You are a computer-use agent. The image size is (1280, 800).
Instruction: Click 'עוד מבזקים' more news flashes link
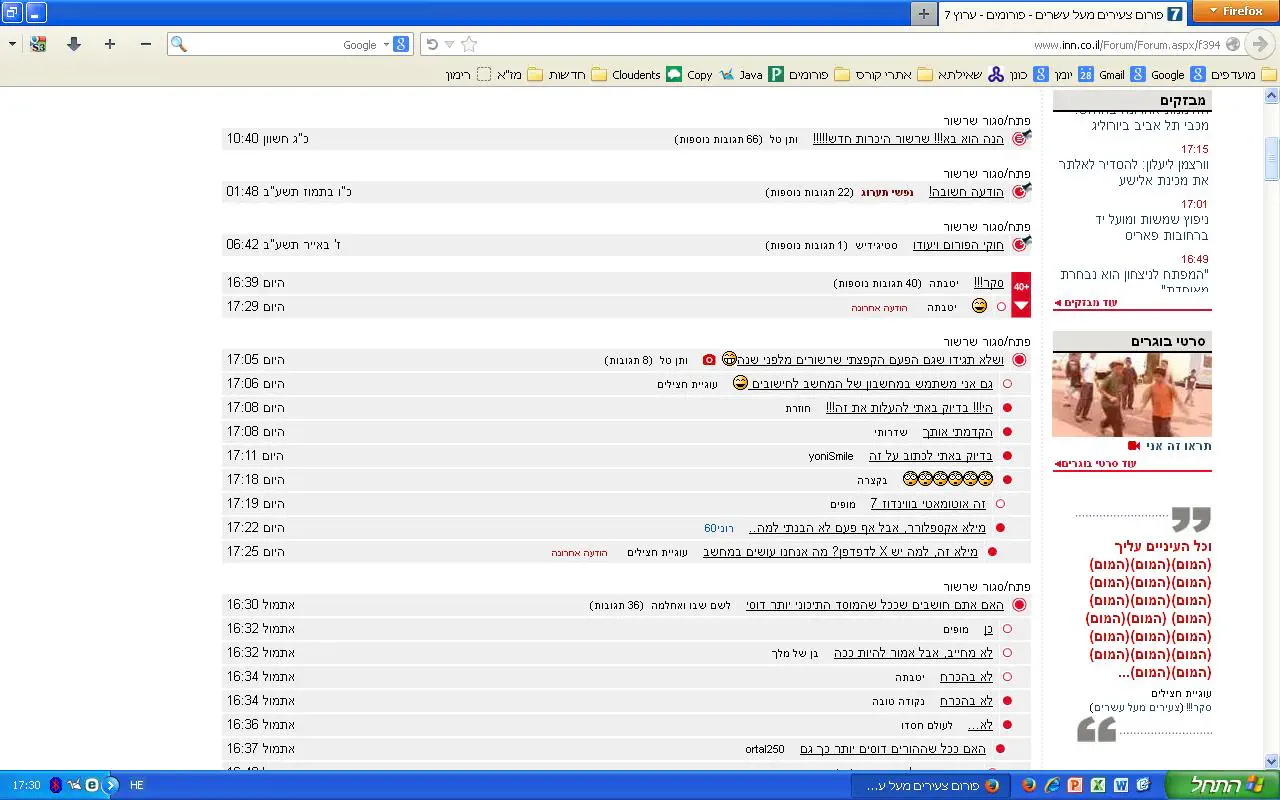click(1086, 302)
